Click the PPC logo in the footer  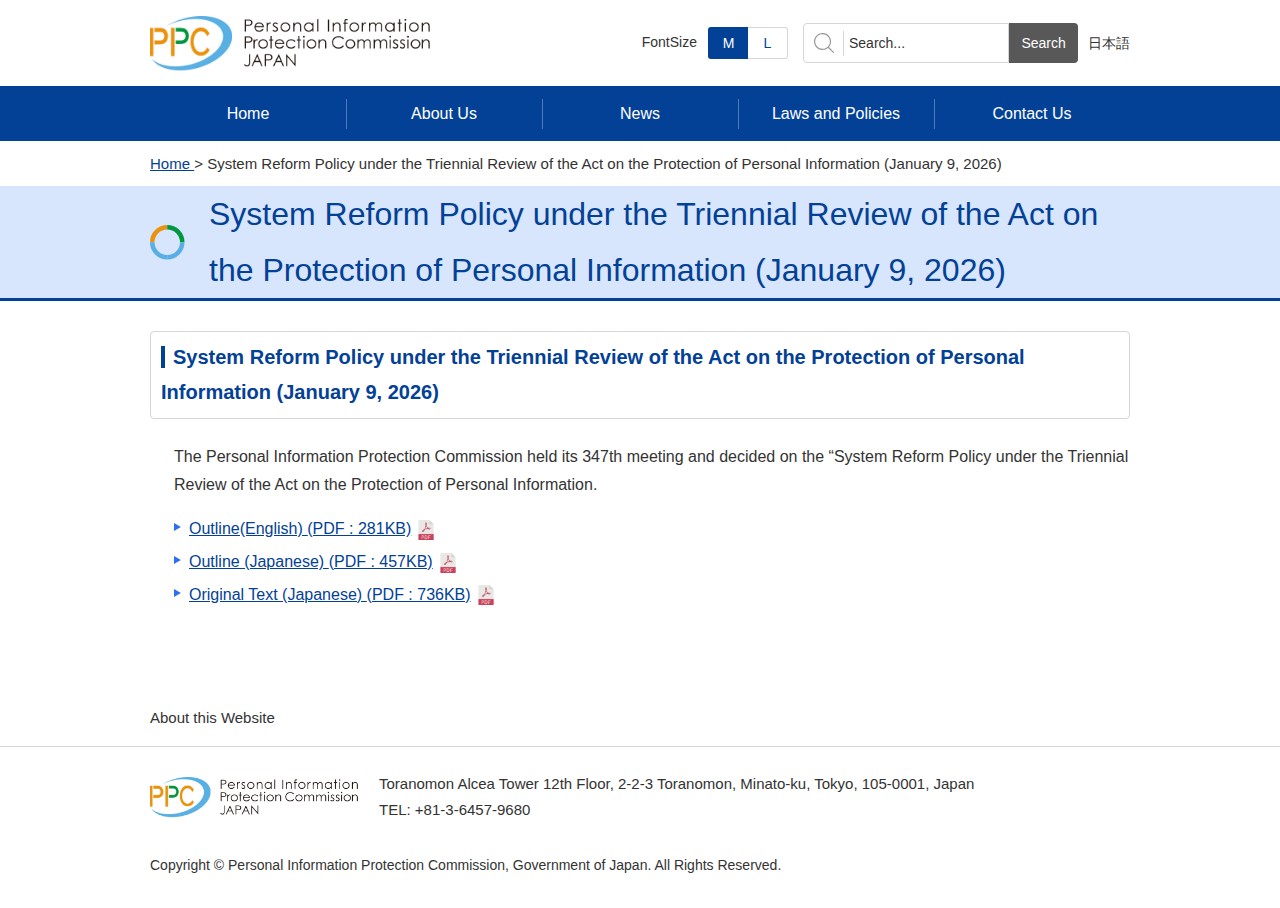[x=254, y=797]
